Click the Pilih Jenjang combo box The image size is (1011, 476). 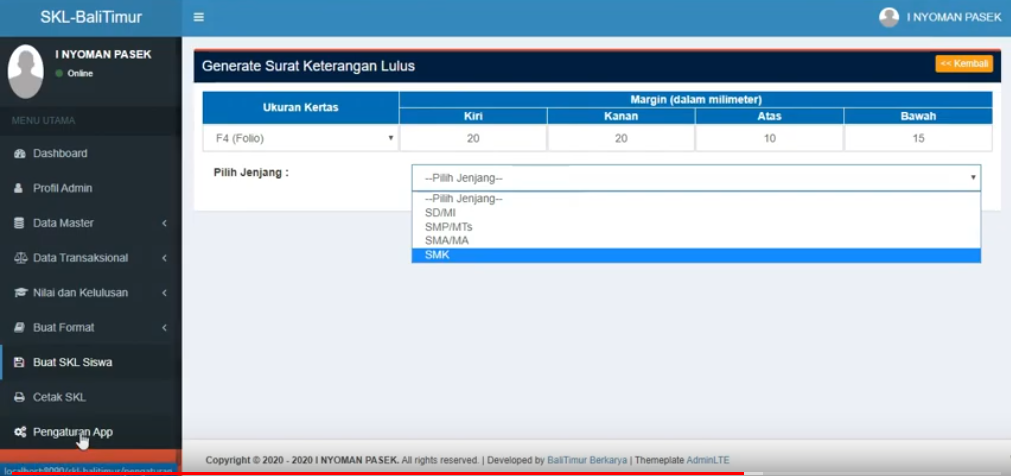pos(696,178)
